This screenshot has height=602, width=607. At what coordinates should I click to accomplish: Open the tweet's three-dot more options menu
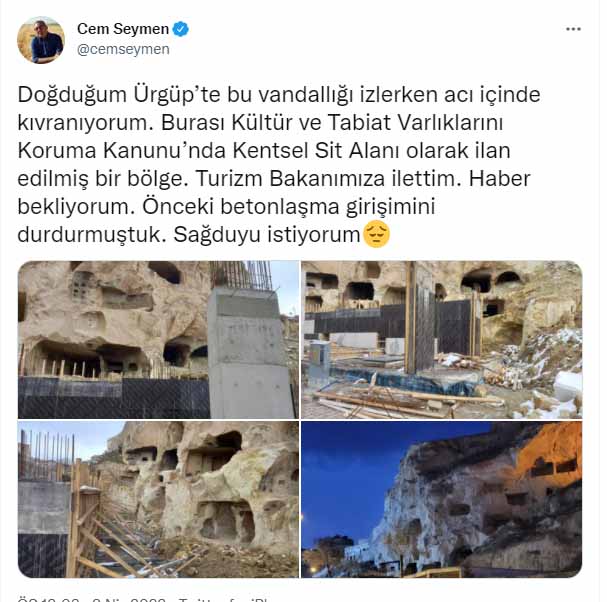(573, 29)
